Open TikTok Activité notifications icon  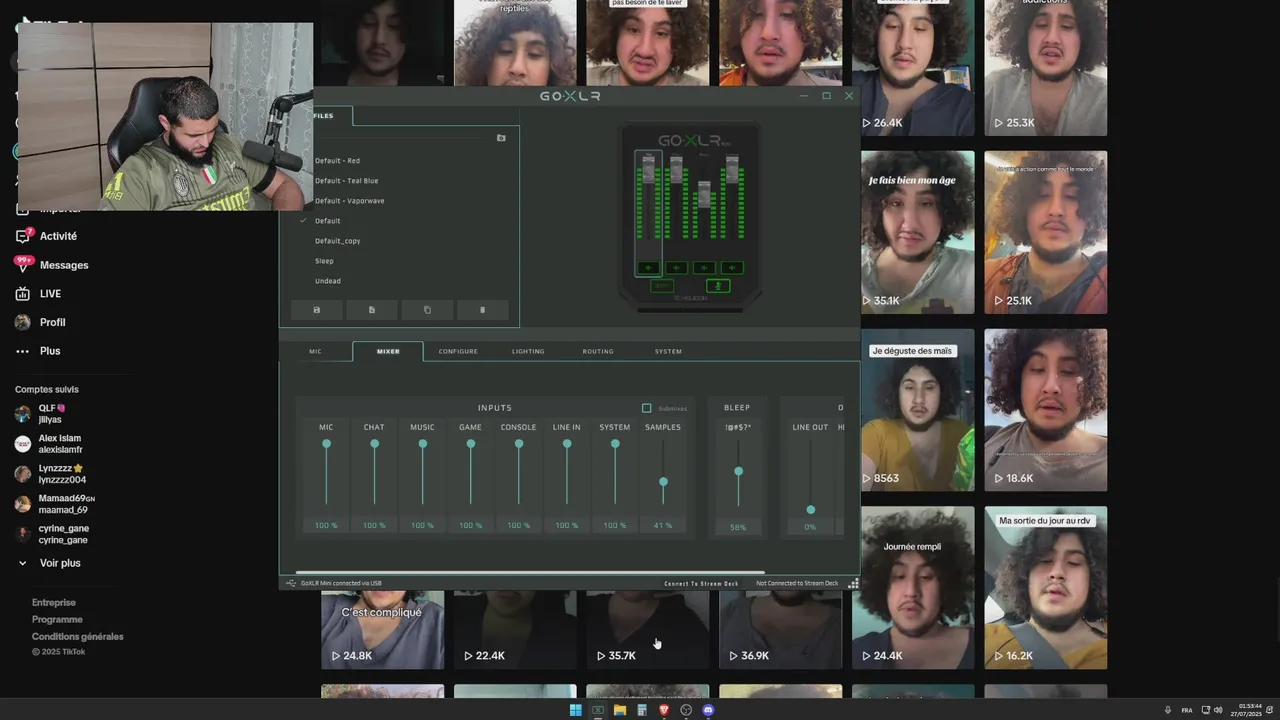[x=22, y=236]
